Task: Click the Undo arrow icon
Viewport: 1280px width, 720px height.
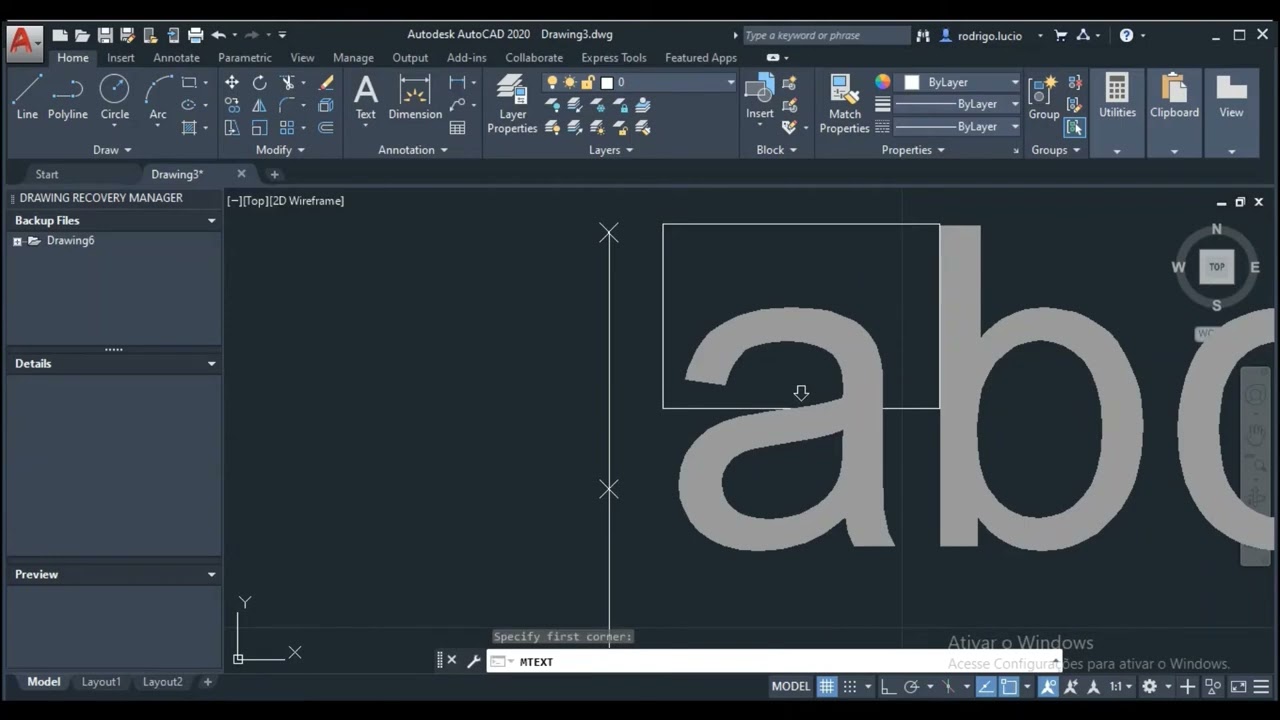Action: point(218,35)
